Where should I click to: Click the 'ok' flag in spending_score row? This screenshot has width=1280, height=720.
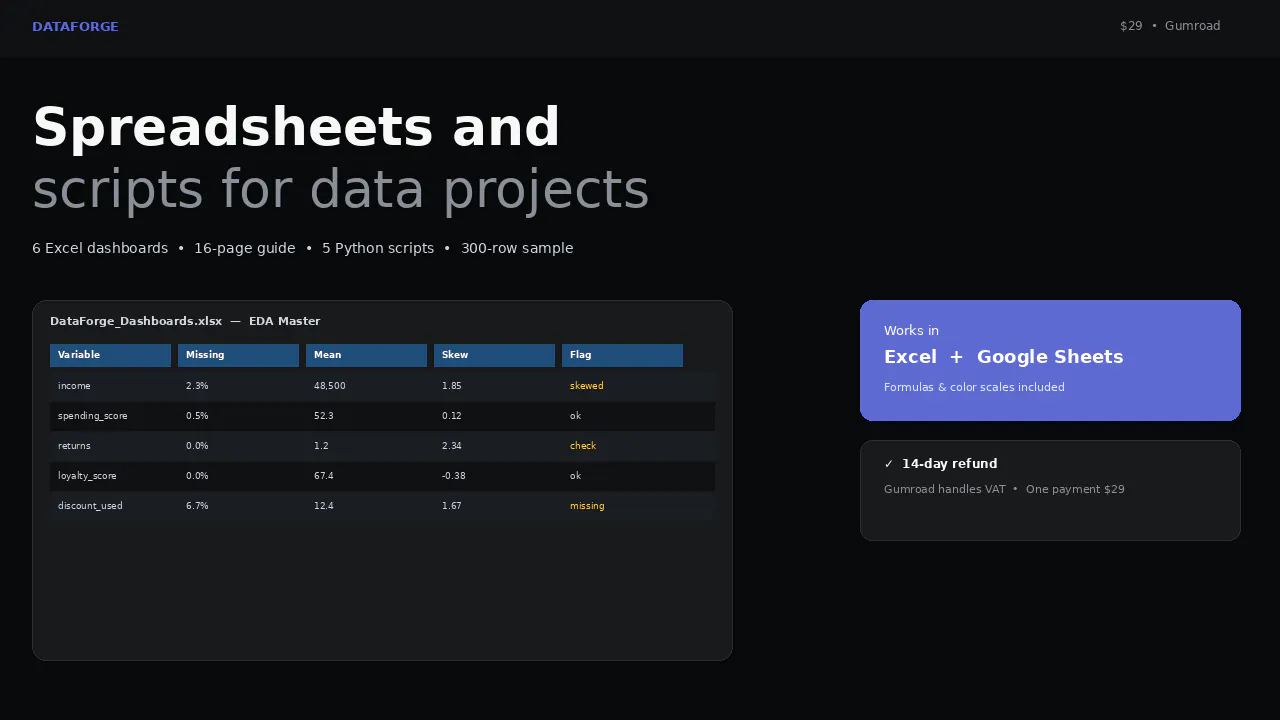pos(575,416)
